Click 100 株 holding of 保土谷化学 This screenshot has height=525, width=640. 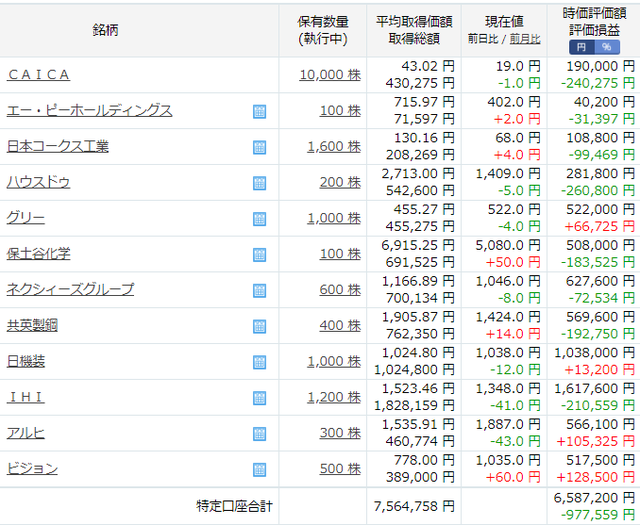click(x=340, y=254)
